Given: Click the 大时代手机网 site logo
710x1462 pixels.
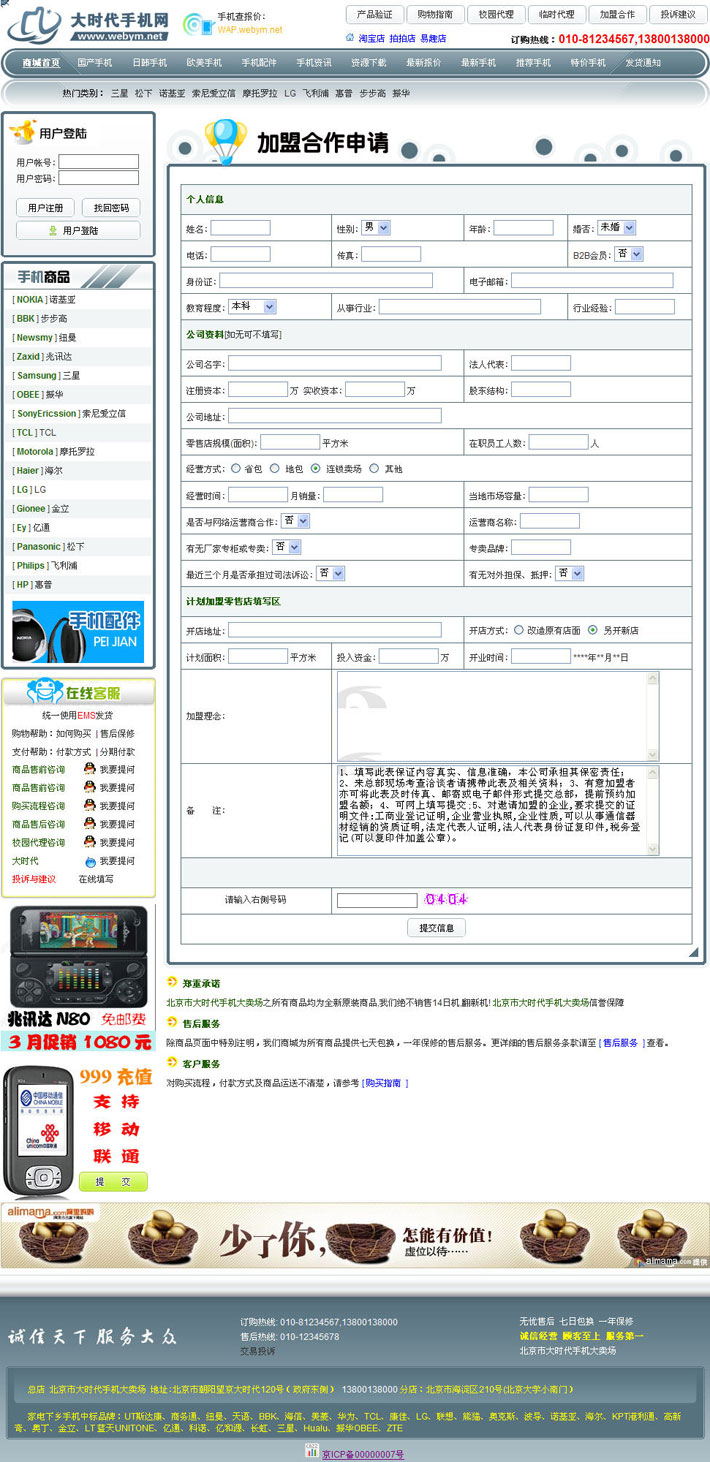Looking at the screenshot, I should point(88,25).
